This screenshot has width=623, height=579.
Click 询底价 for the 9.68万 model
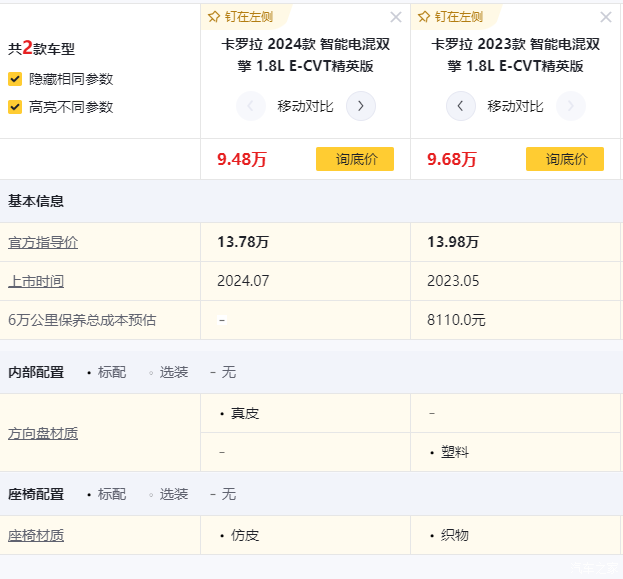tap(565, 159)
